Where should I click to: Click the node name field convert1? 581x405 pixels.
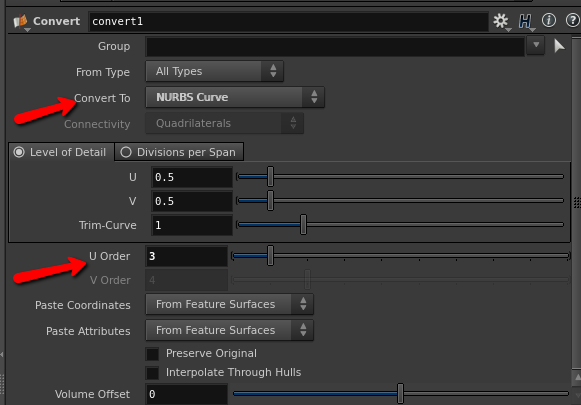288,21
